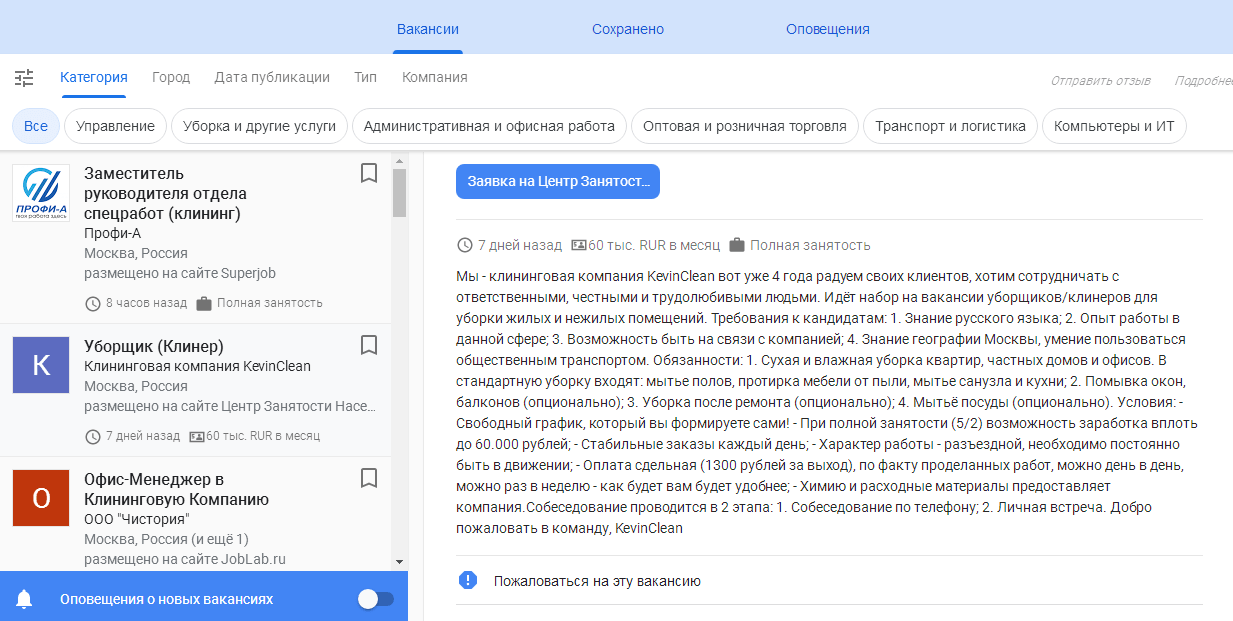Open the Дата публикации filter

click(x=272, y=77)
